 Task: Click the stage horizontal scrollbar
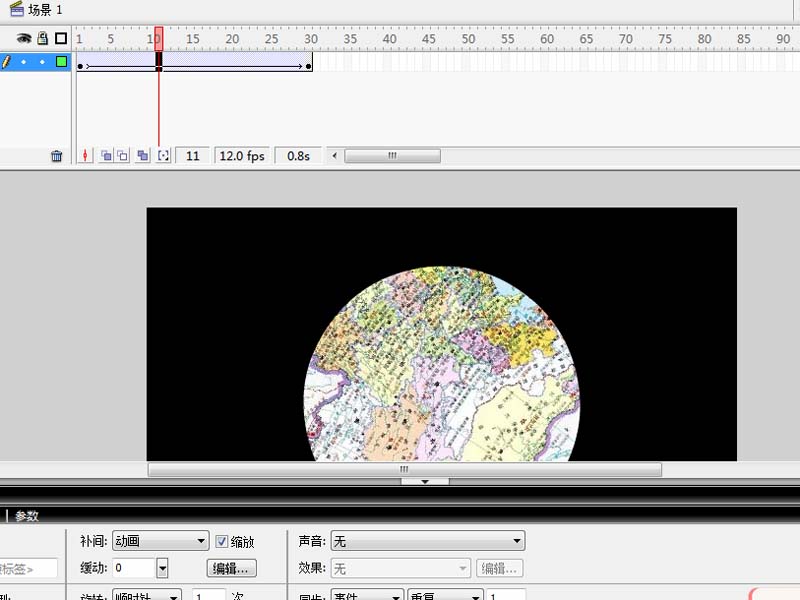pyautogui.click(x=404, y=469)
